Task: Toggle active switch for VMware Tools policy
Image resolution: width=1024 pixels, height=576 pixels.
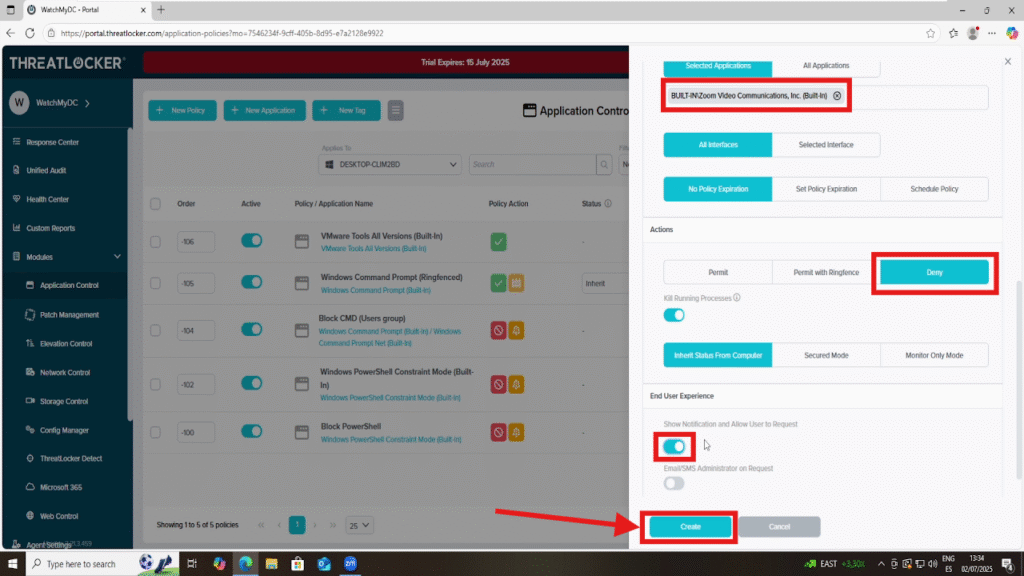Action: coord(251,240)
